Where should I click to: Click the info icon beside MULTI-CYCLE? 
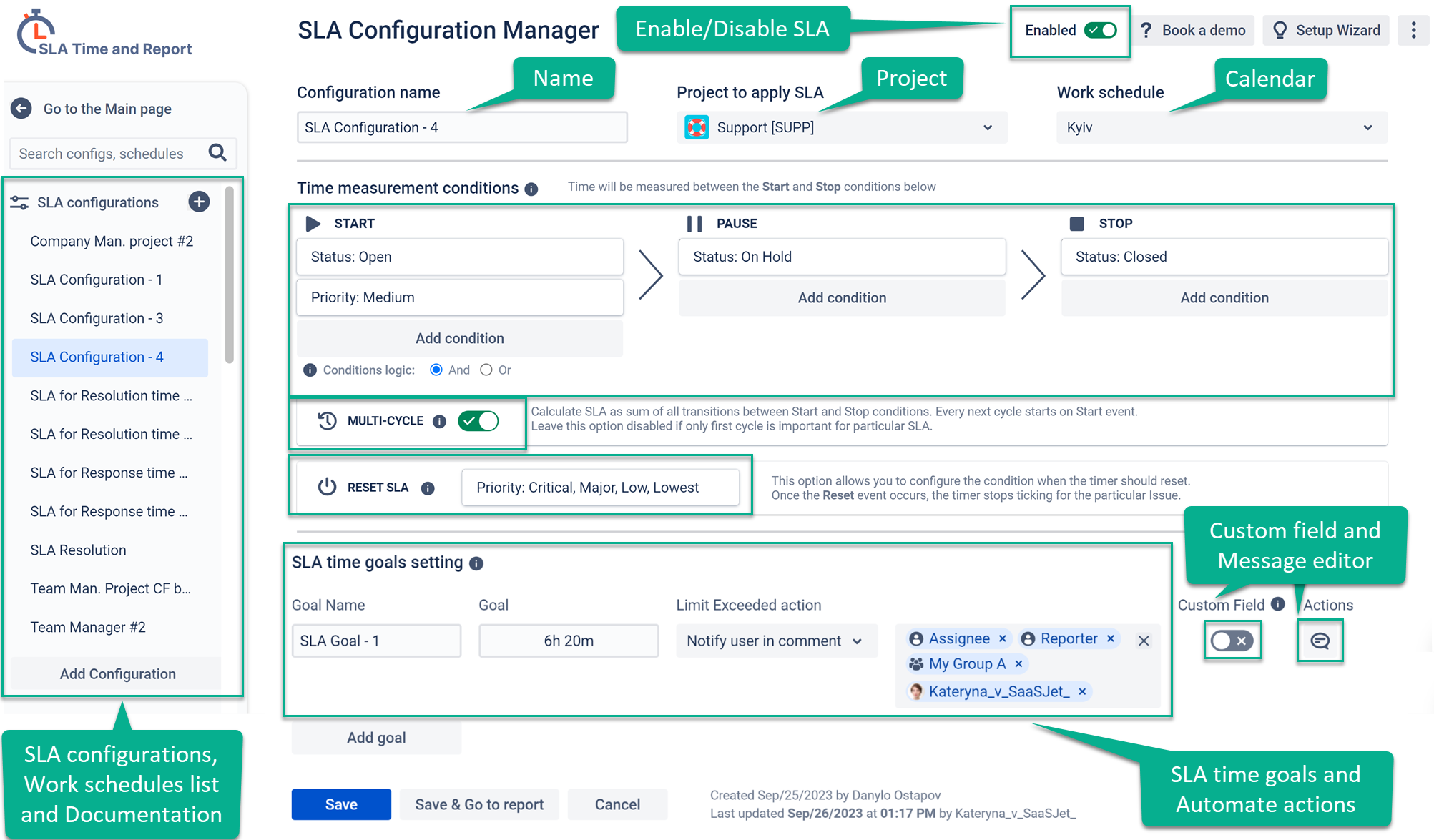pos(440,421)
